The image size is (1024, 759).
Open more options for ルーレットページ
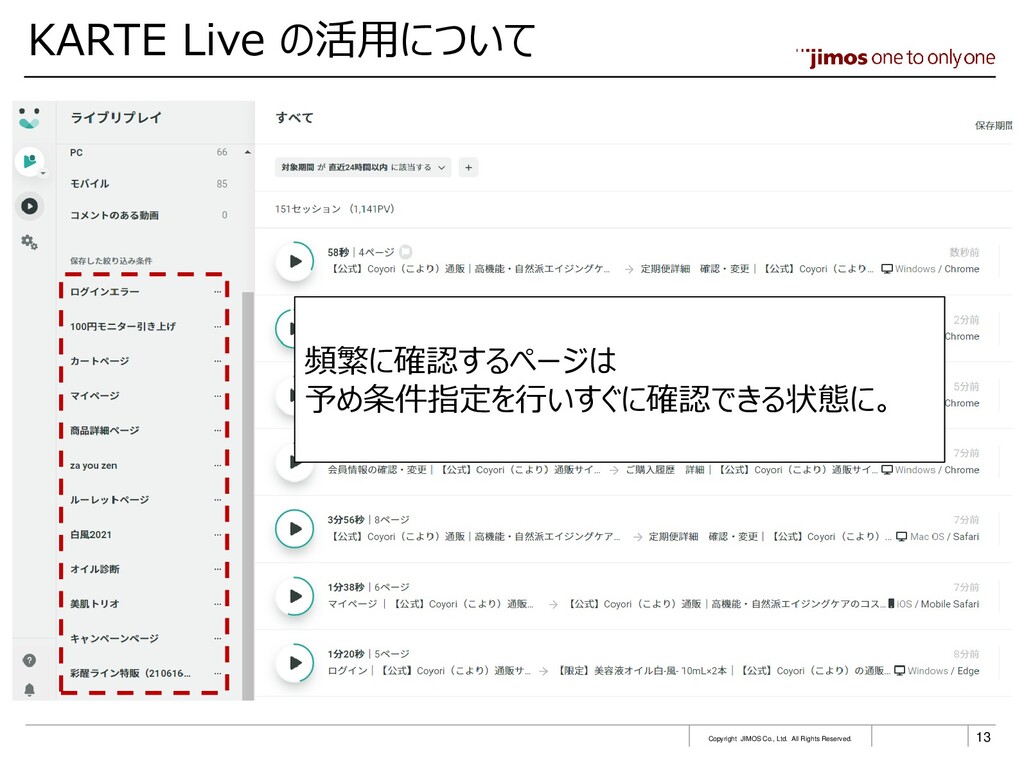217,500
